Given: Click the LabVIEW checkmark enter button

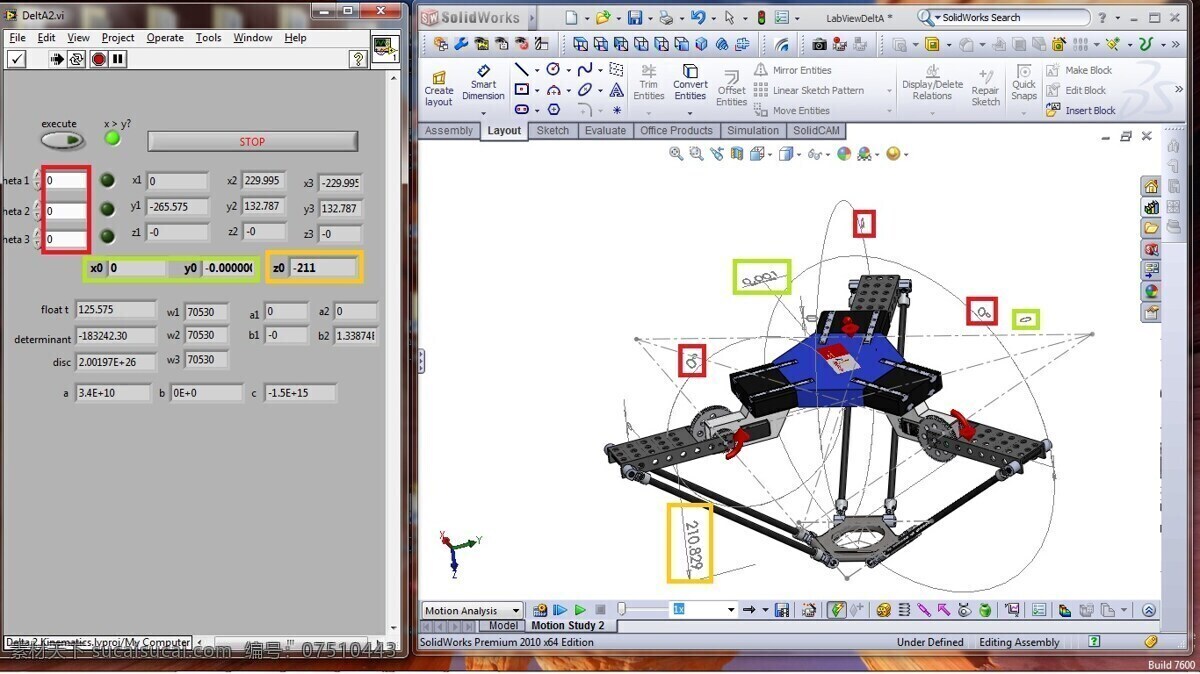Looking at the screenshot, I should [x=17, y=59].
